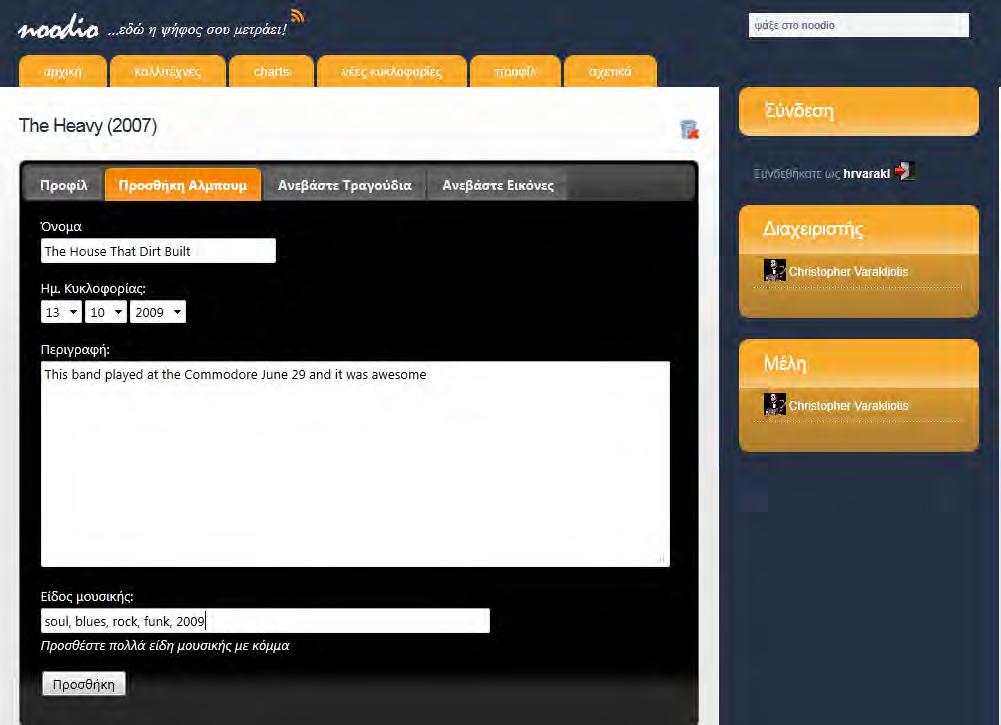
Task: Click the Σύνδεση panel header
Action: (859, 111)
